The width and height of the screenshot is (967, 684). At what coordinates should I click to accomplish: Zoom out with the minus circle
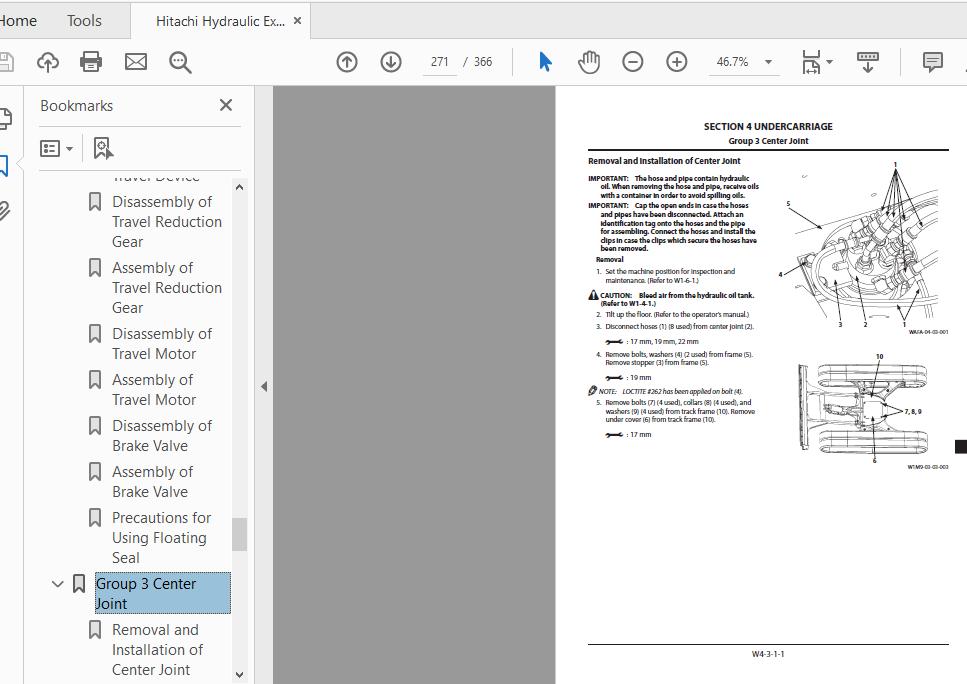coord(632,62)
